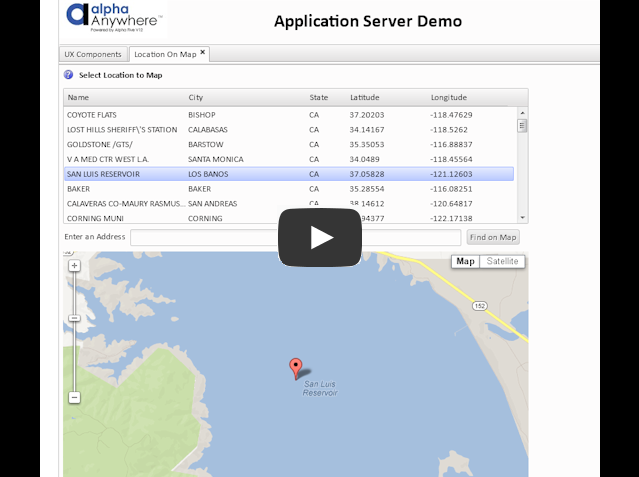Viewport: 639px width, 477px height.
Task: Sort by the City column header
Action: click(196, 97)
